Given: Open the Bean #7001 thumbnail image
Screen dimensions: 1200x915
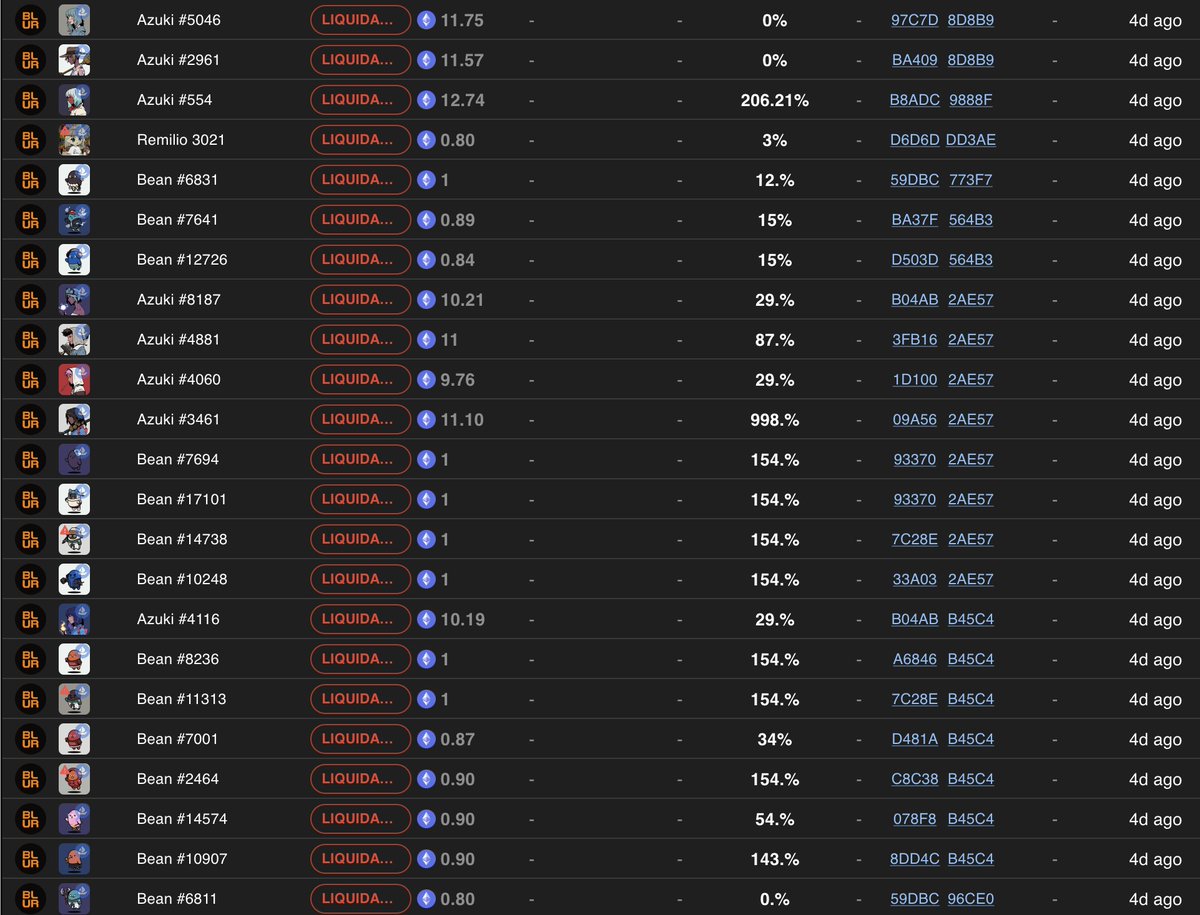Looking at the screenshot, I should 75,739.
